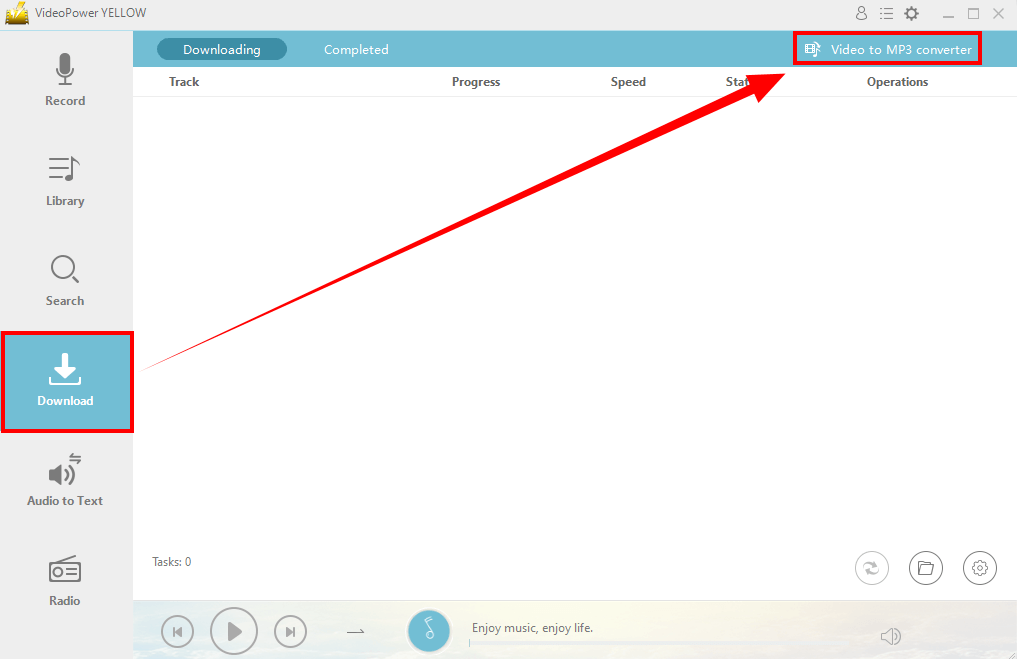Minimize the VideoPower YELLOW window
This screenshot has height=659, width=1017.
coord(948,14)
